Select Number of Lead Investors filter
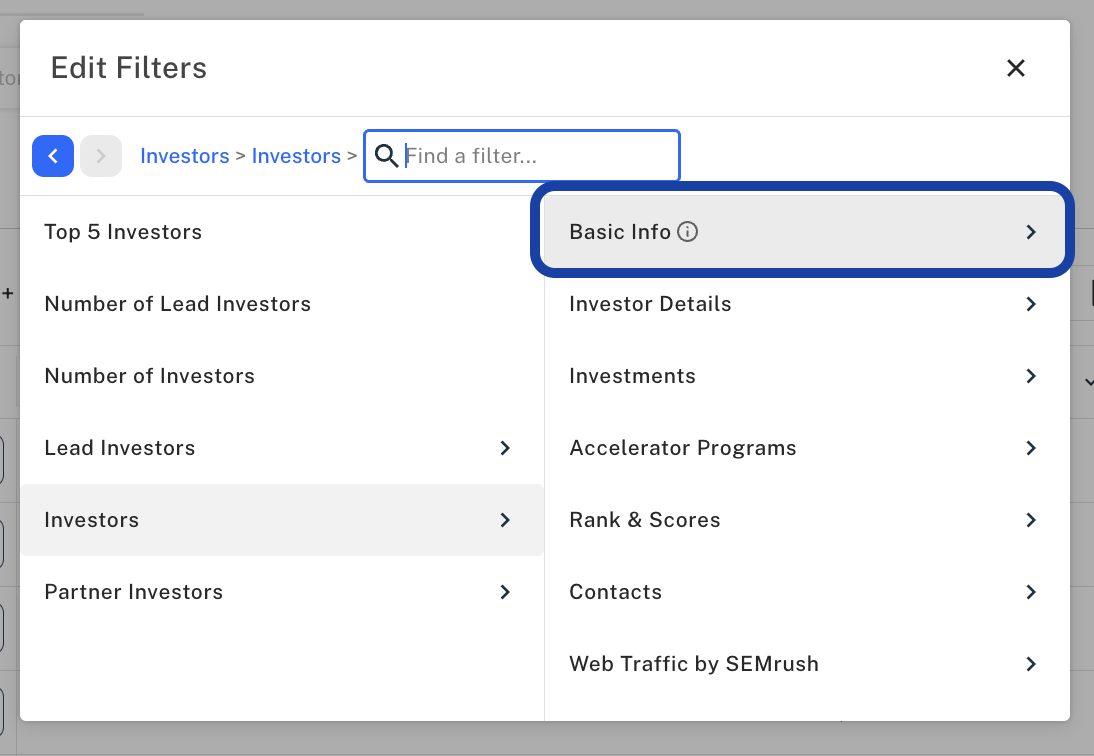This screenshot has width=1094, height=756. pyautogui.click(x=178, y=304)
